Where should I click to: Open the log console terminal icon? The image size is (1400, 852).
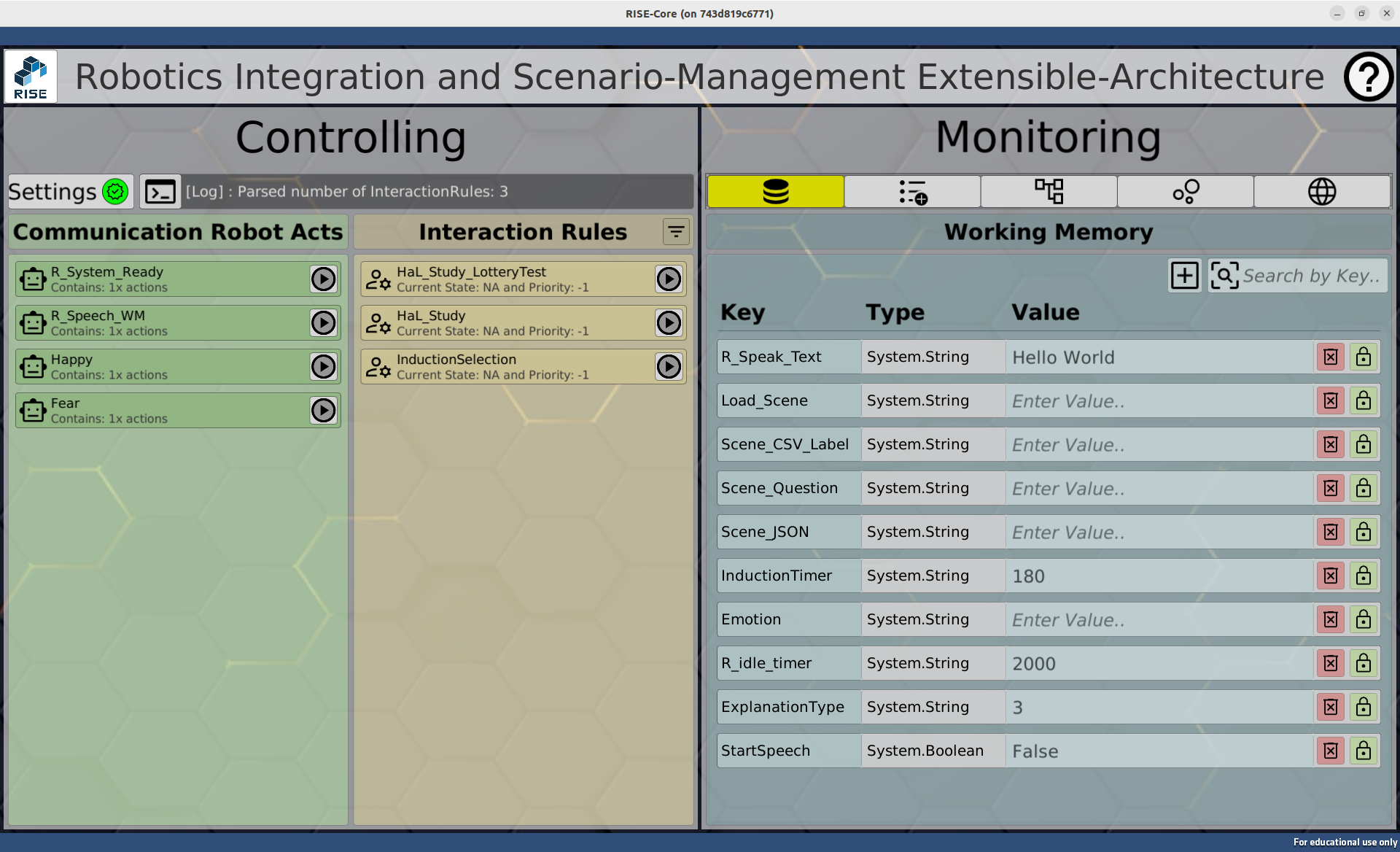[x=160, y=192]
